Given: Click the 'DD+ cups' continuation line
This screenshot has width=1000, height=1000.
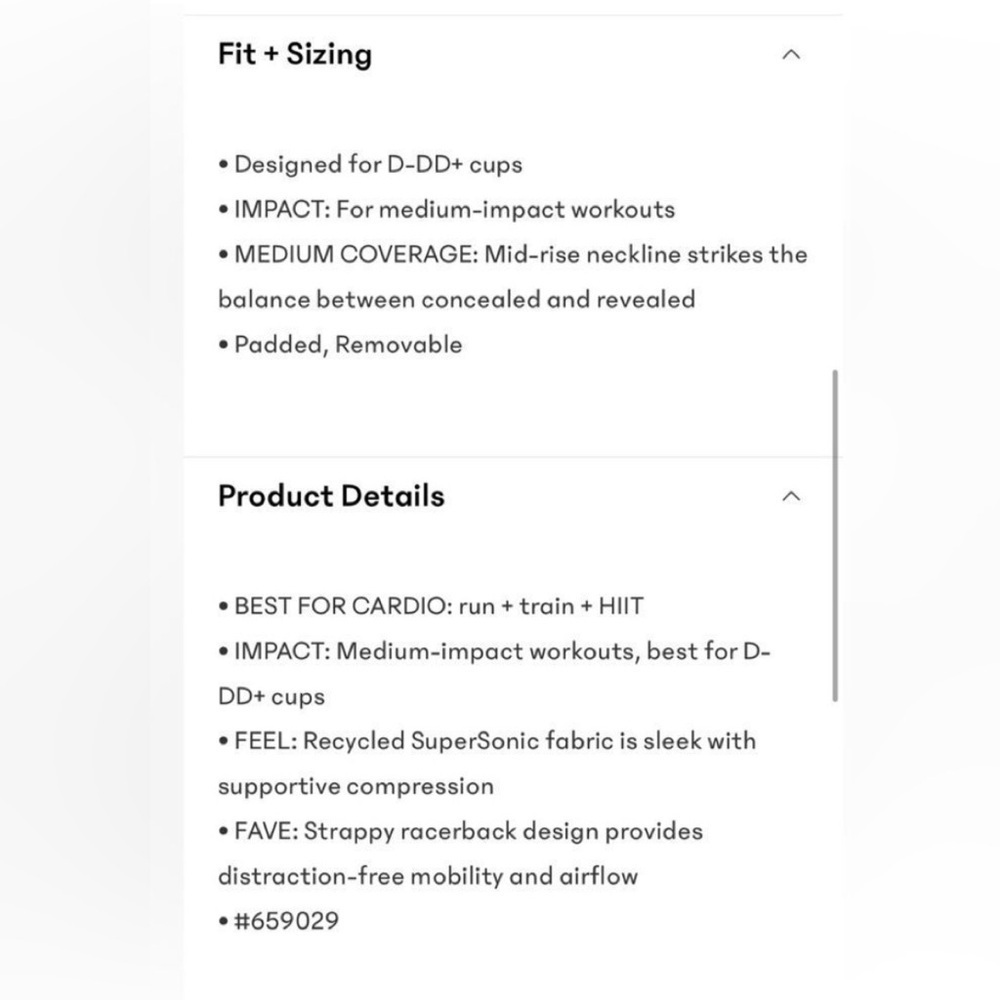Looking at the screenshot, I should tap(271, 696).
